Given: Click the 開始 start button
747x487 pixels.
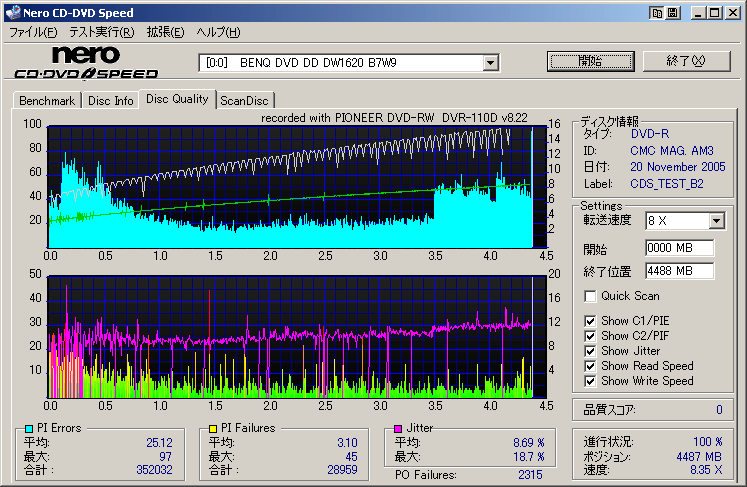Looking at the screenshot, I should pos(591,61).
